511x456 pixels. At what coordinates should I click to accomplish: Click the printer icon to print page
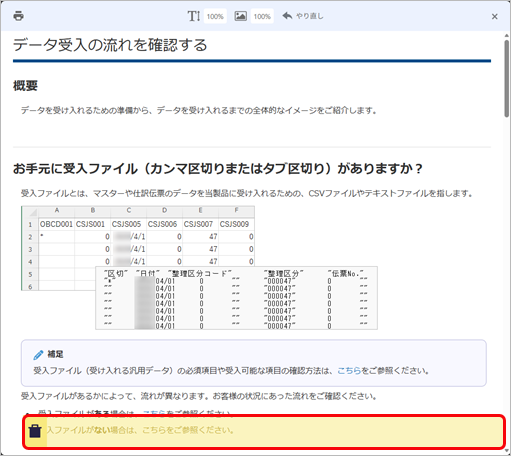(x=18, y=16)
